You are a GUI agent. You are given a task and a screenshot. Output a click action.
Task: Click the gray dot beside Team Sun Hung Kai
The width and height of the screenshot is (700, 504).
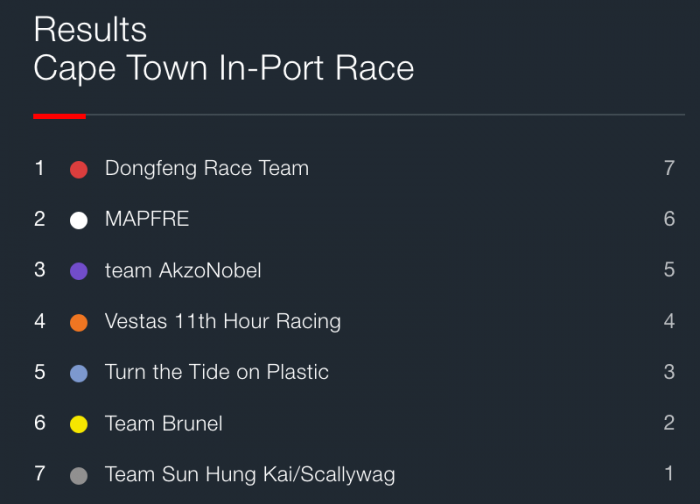click(79, 475)
